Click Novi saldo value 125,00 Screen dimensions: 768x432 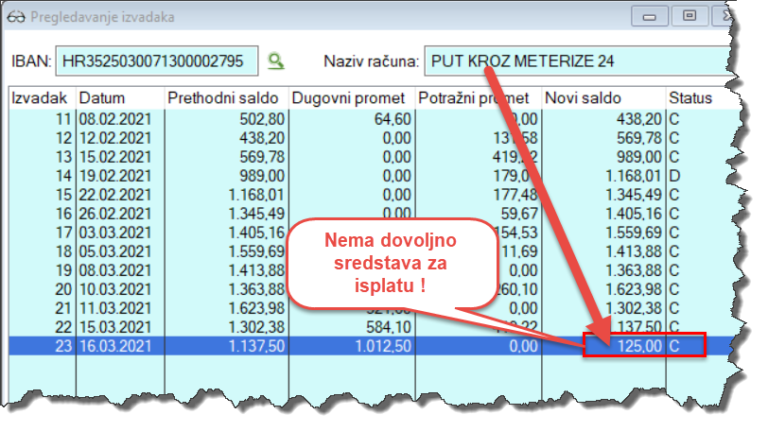click(639, 346)
